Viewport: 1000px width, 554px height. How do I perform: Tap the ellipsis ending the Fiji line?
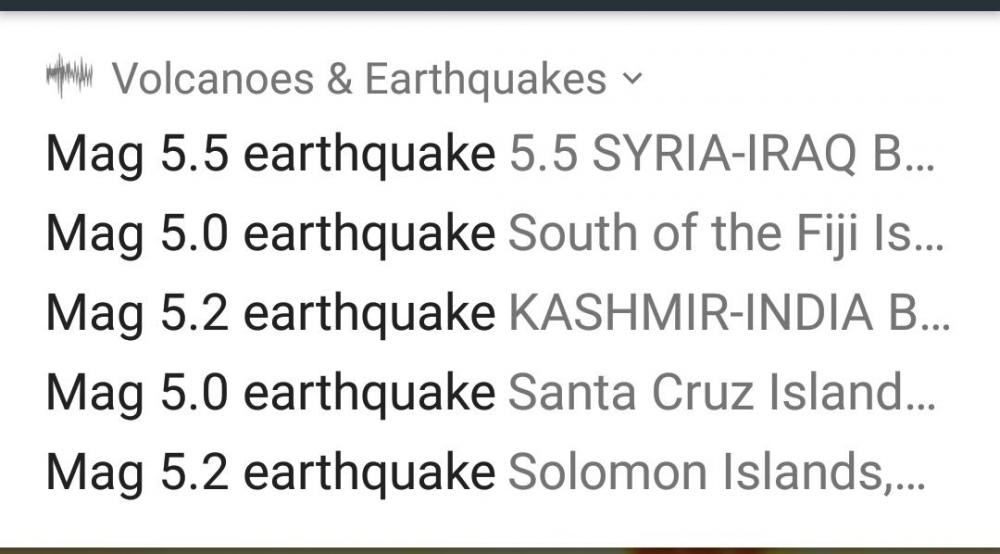(931, 240)
